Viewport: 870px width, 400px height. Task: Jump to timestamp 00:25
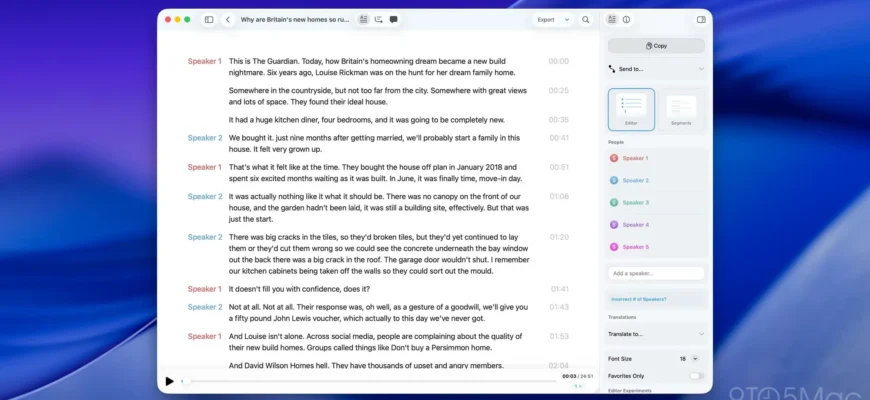point(559,90)
